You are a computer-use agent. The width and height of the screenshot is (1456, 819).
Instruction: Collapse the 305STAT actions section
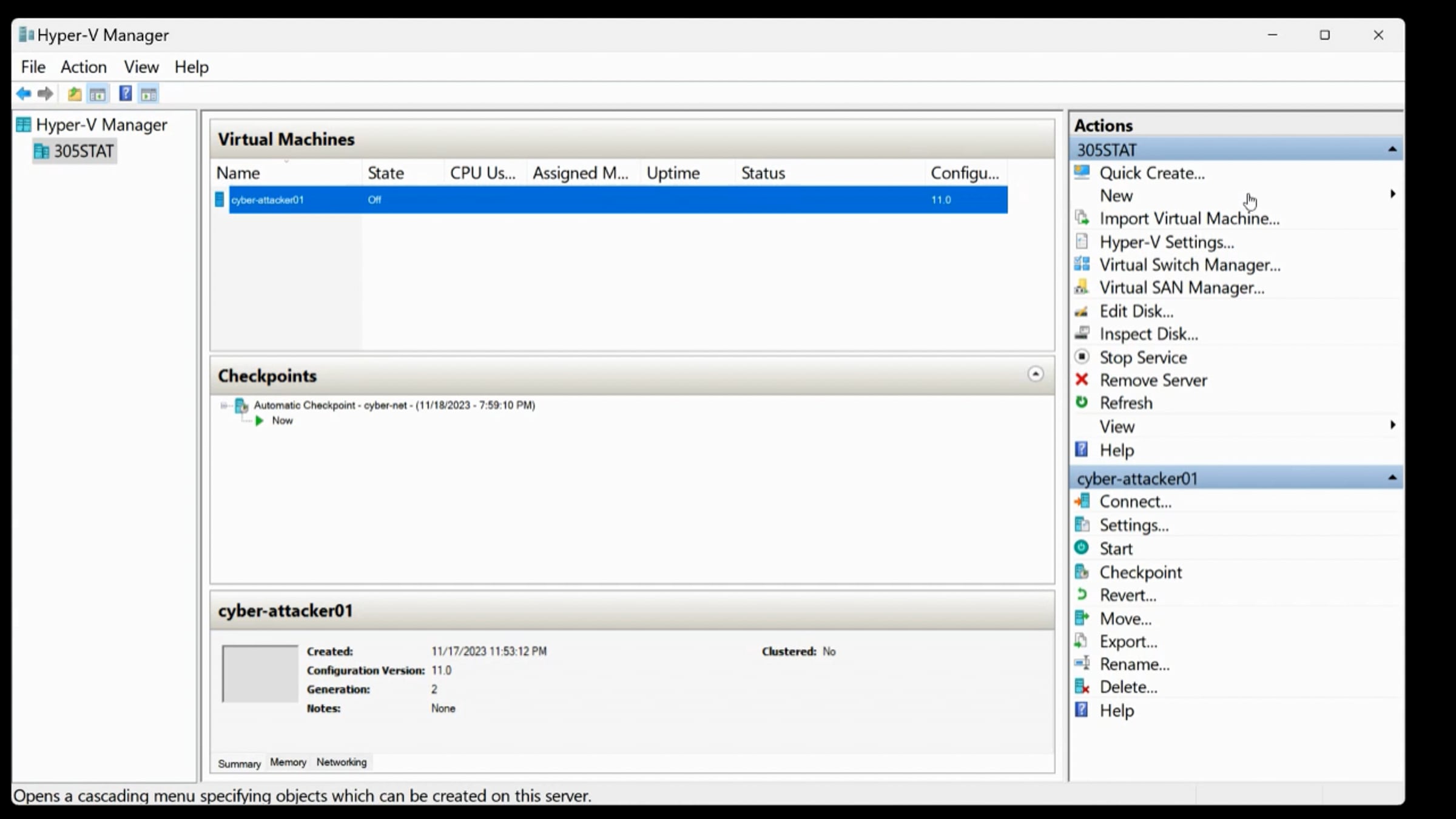(x=1392, y=150)
